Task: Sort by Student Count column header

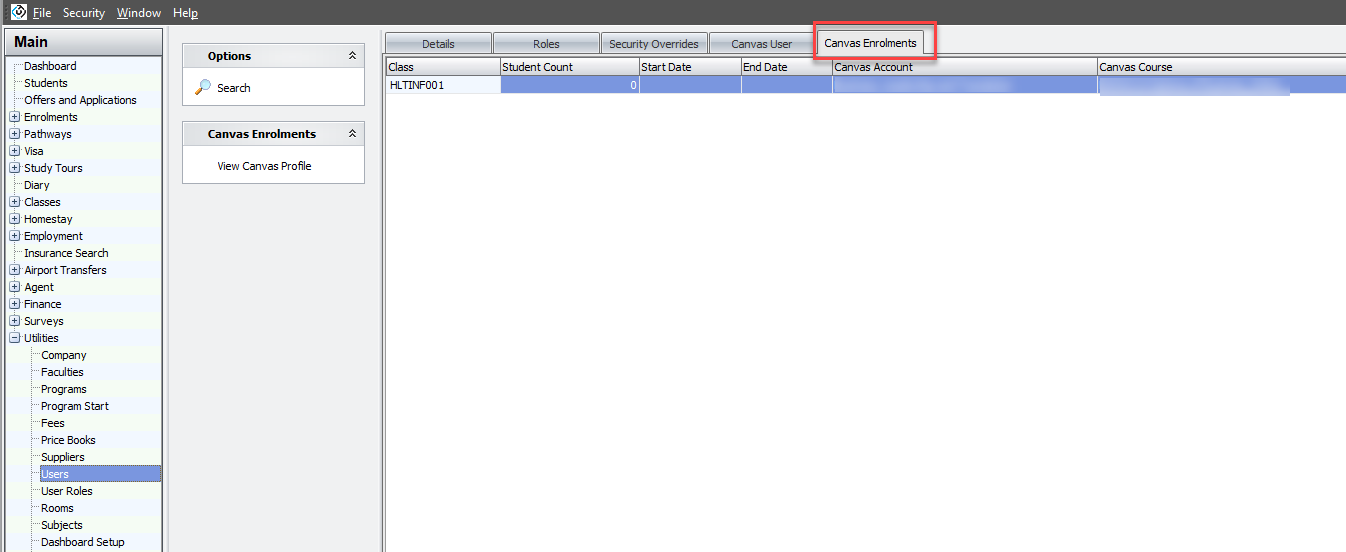Action: point(568,67)
